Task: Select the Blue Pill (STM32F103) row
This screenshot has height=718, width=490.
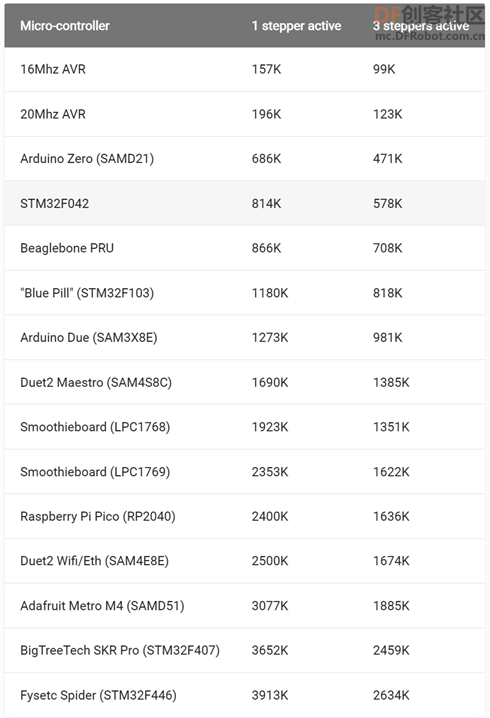Action: pyautogui.click(x=245, y=293)
